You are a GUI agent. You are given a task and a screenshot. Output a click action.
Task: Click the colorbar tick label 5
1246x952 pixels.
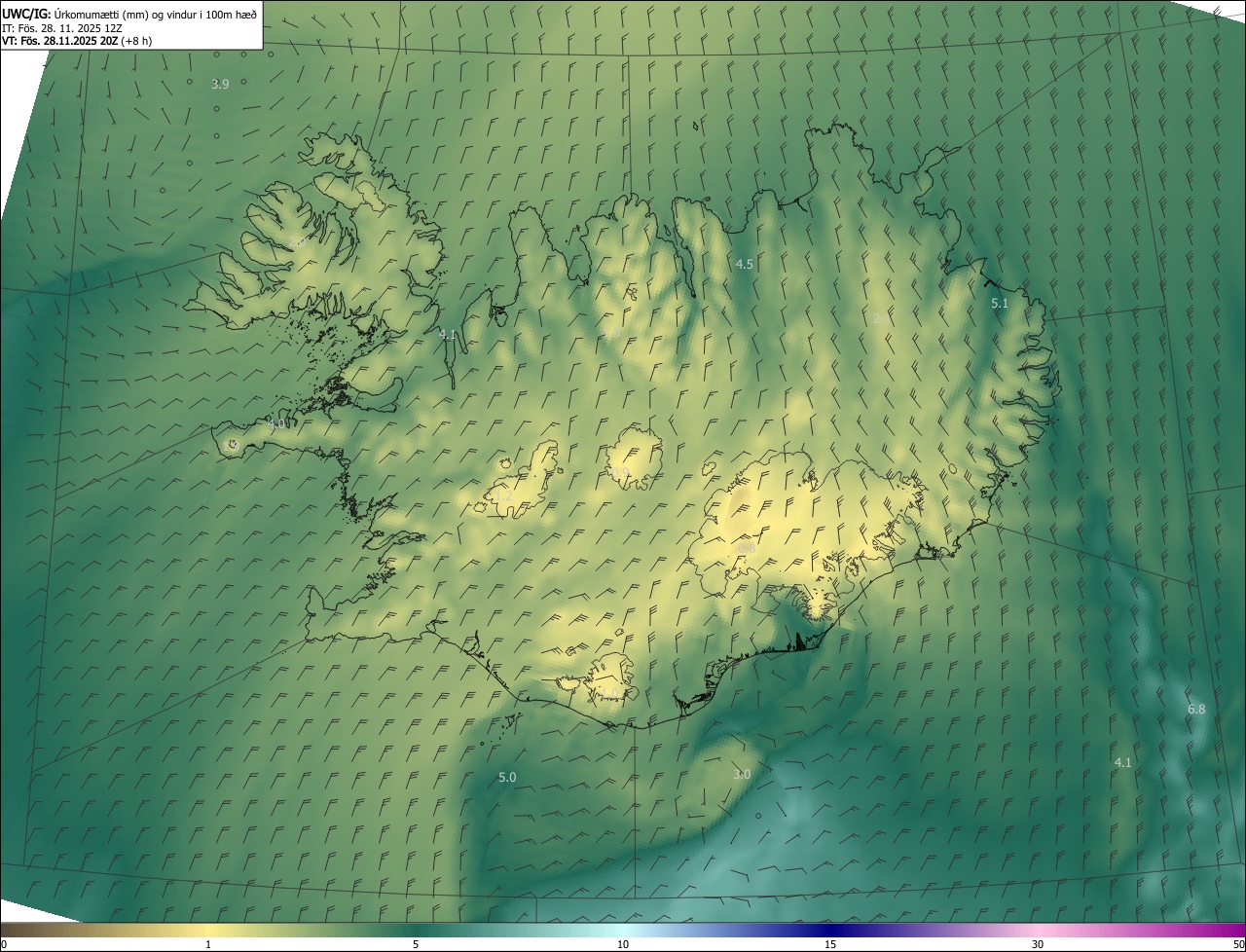(416, 944)
